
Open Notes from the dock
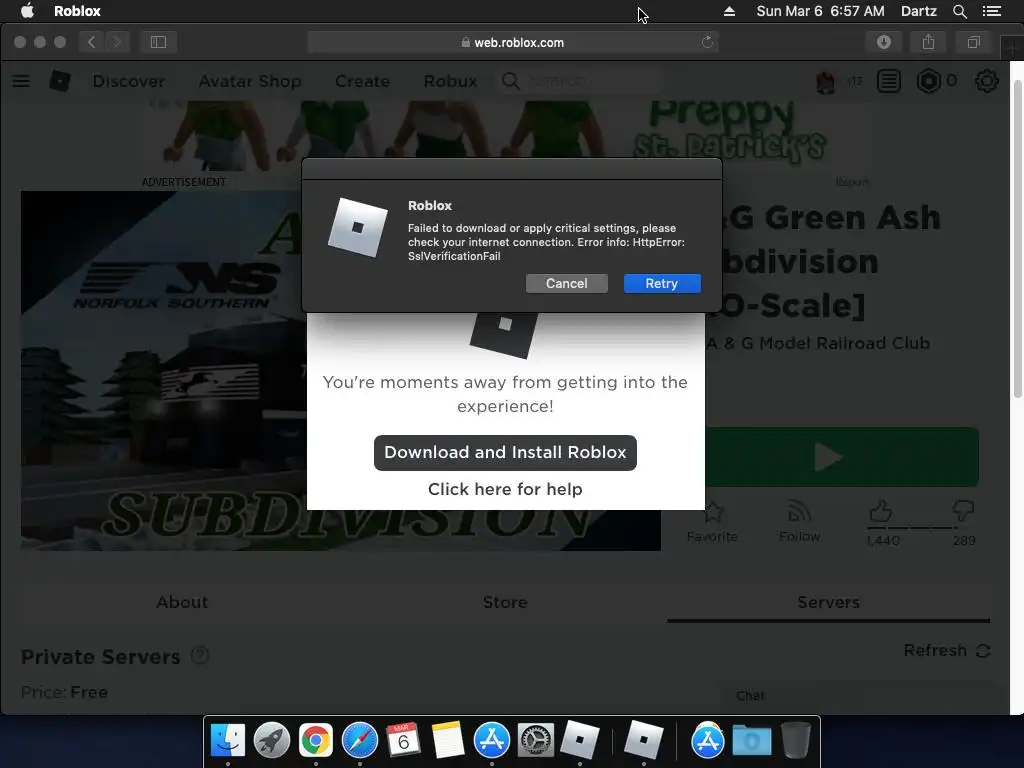pyautogui.click(x=447, y=740)
